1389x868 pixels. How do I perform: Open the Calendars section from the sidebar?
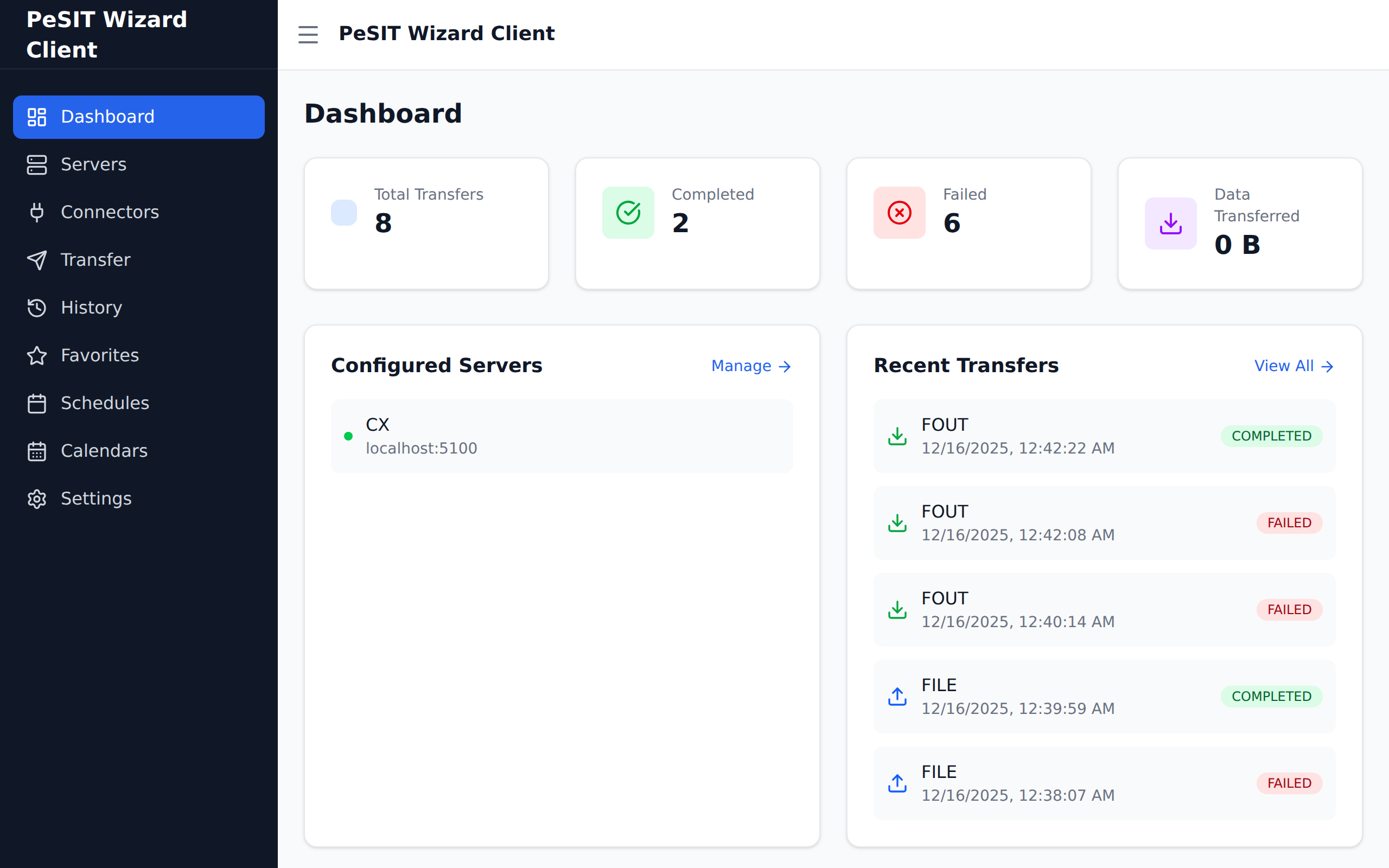(103, 451)
